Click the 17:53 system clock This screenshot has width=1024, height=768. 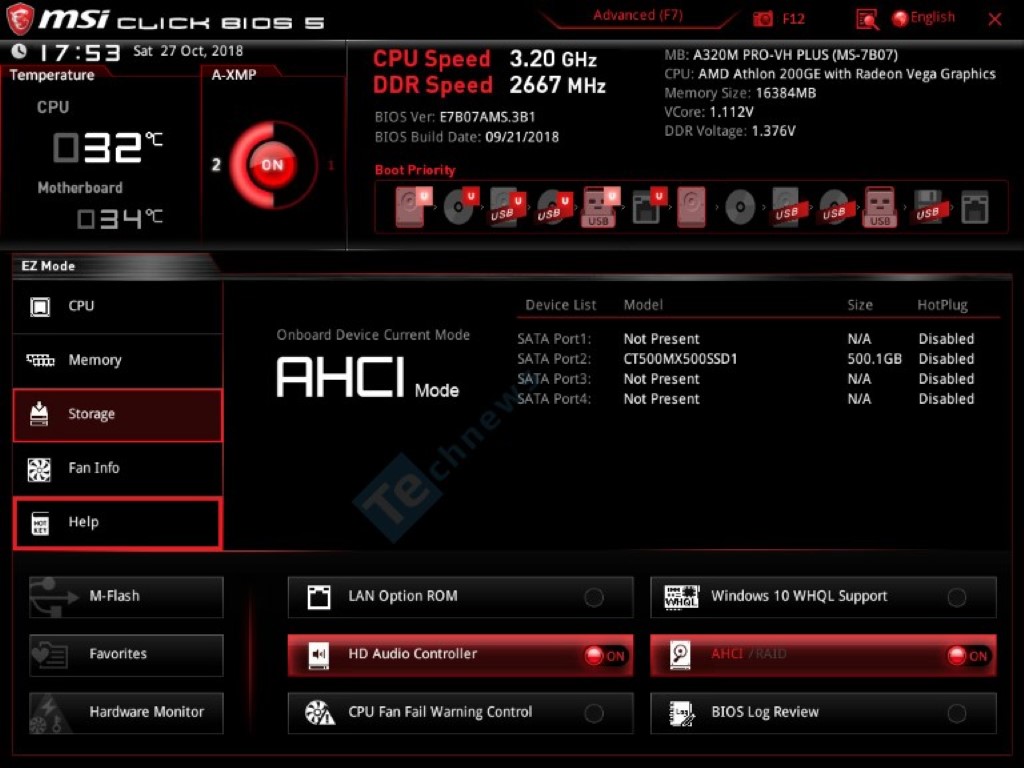point(79,52)
